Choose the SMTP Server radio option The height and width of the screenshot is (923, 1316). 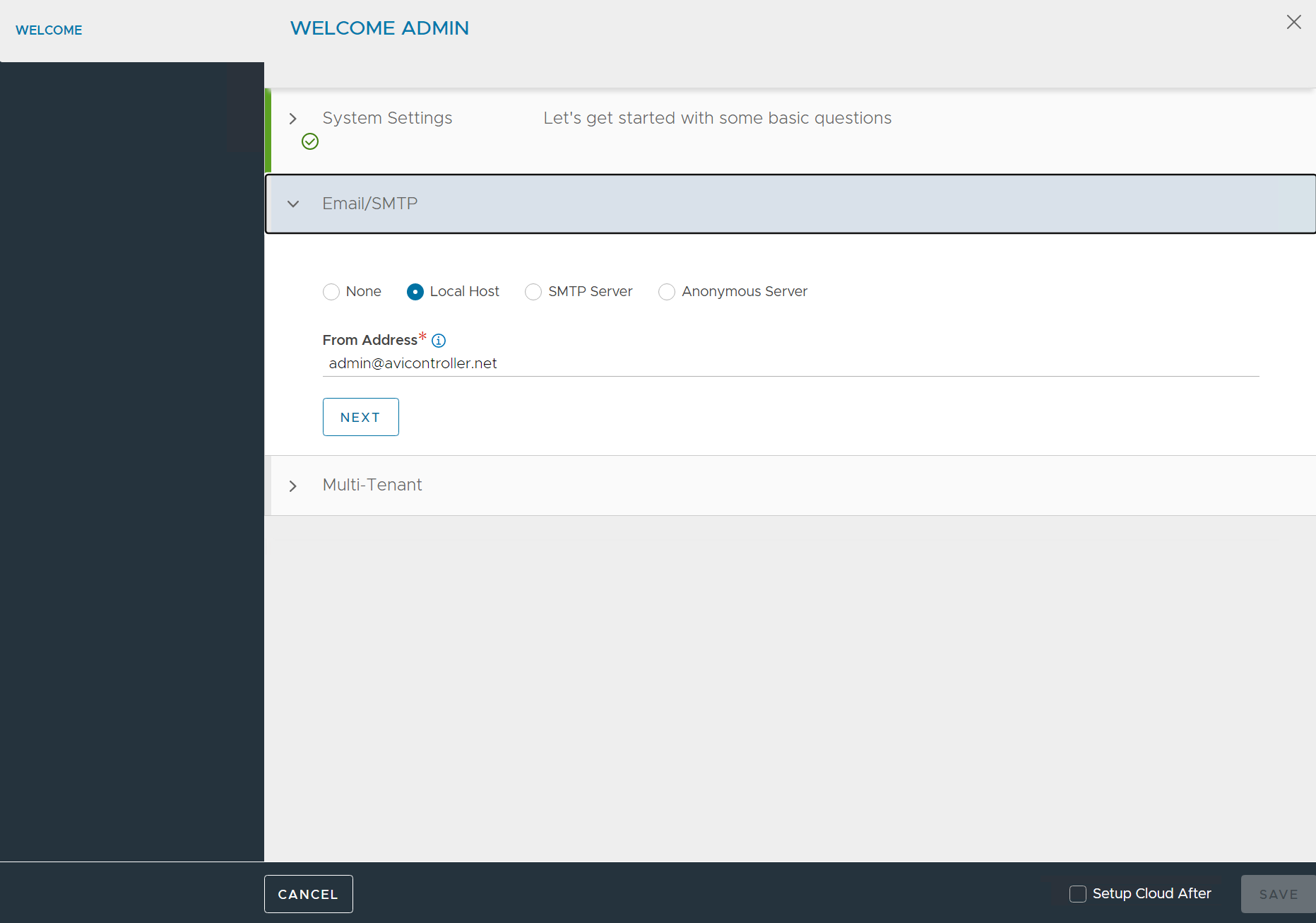533,292
